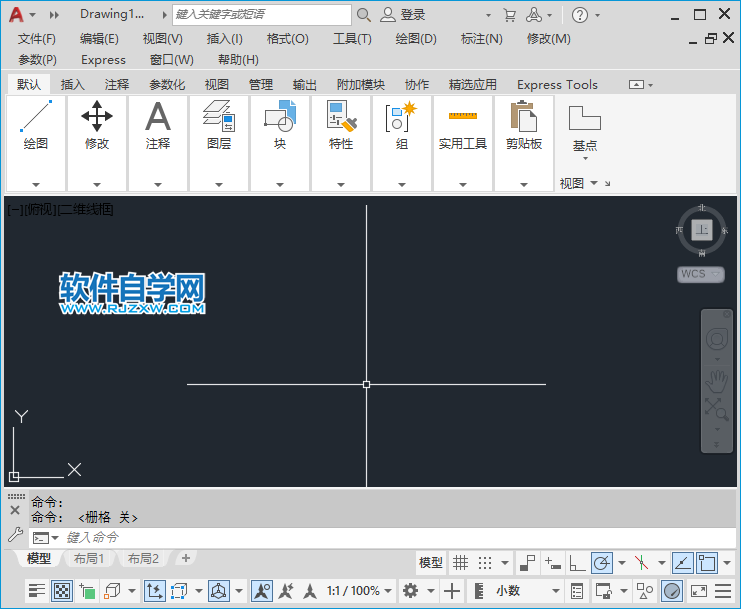
Task: Open workspace switching gear icon
Action: [410, 591]
